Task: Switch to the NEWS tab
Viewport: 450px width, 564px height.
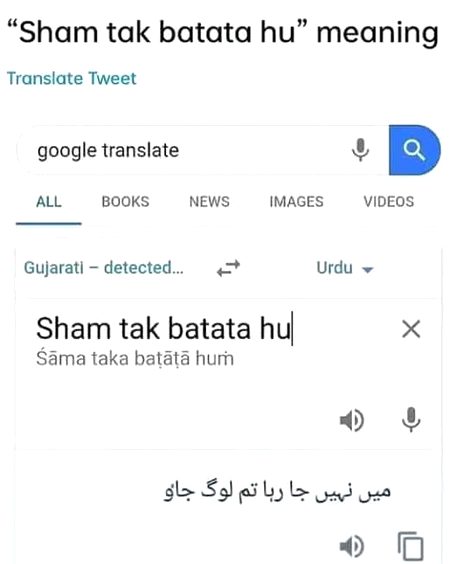Action: point(209,202)
